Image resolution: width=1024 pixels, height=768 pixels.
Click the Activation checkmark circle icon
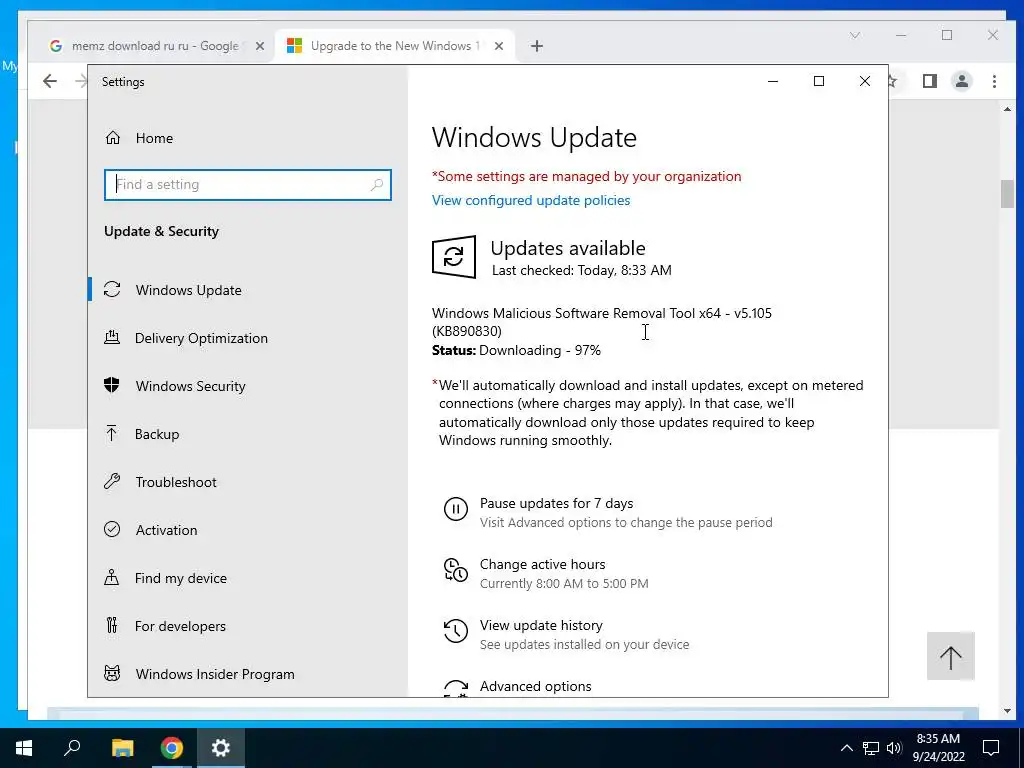pos(112,529)
